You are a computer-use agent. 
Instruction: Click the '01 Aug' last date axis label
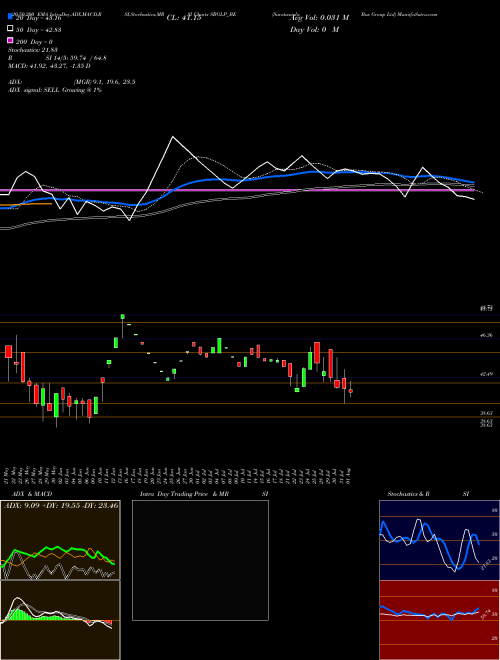click(348, 474)
